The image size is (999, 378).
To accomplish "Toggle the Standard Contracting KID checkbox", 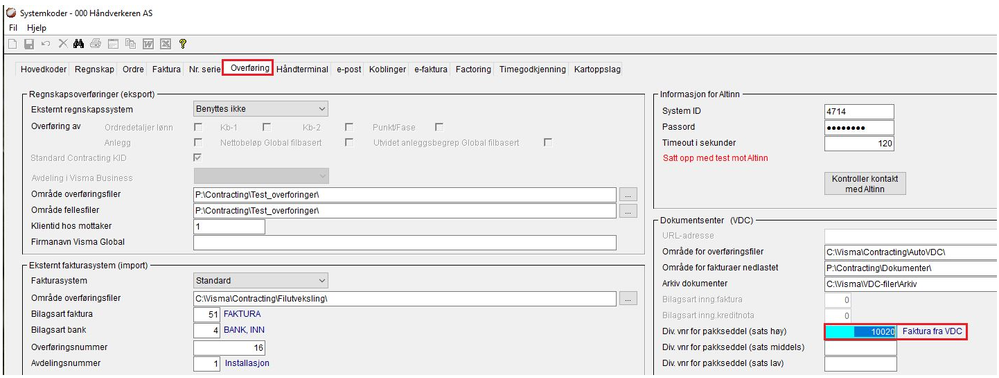I will pos(198,157).
